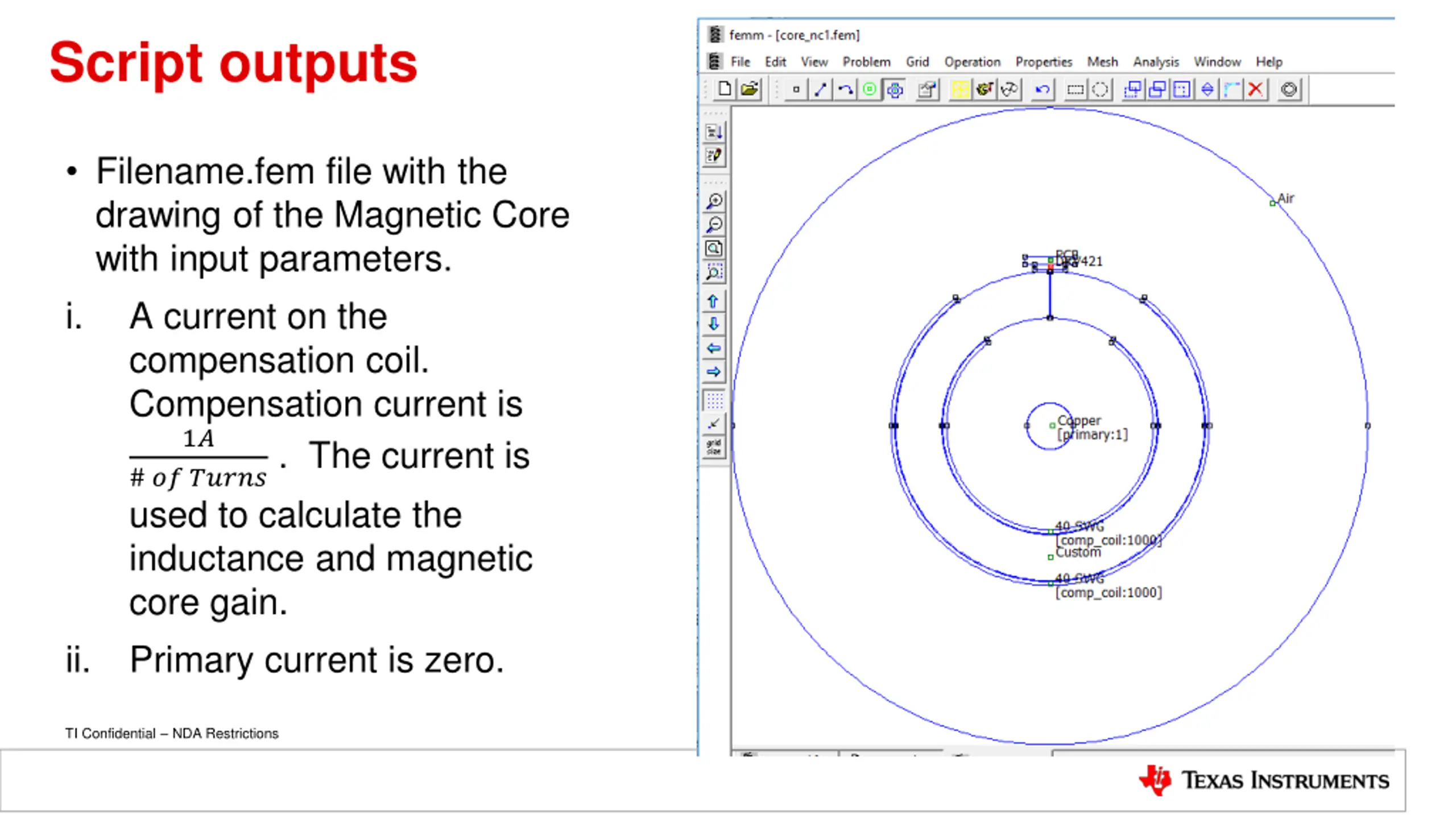The image size is (1456, 819).
Task: Select the operate on arc segments tool
Action: (845, 89)
